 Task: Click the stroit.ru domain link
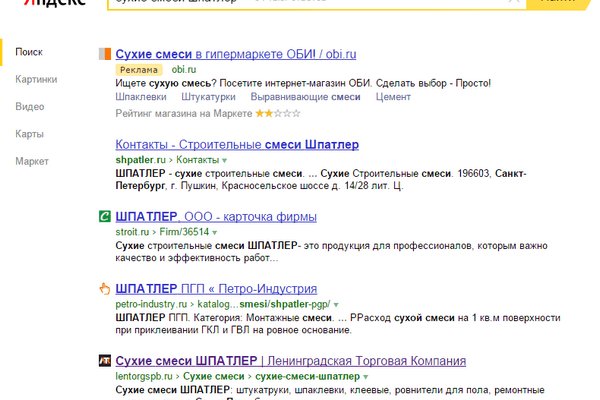tap(132, 232)
